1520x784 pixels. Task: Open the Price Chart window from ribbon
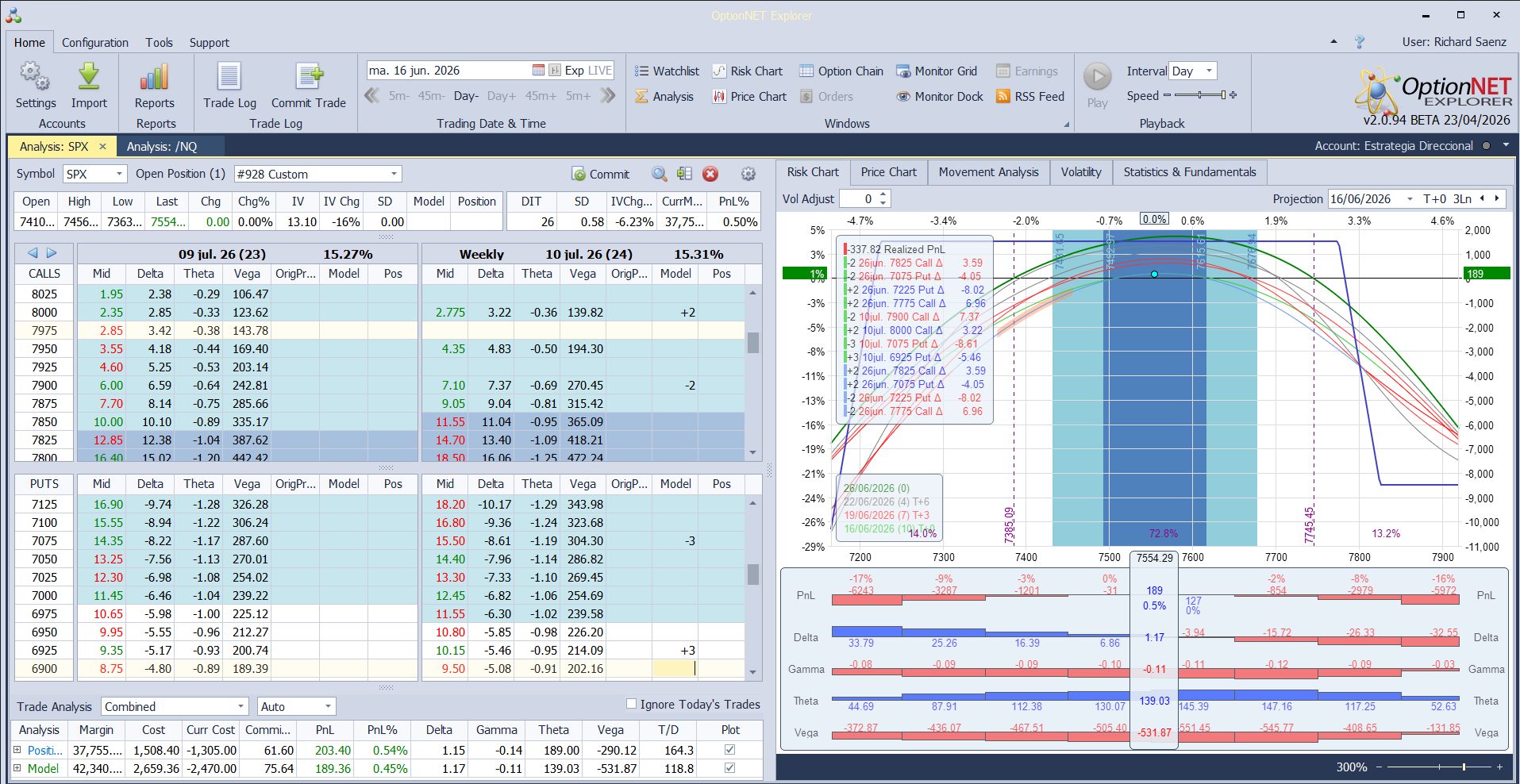[x=749, y=97]
